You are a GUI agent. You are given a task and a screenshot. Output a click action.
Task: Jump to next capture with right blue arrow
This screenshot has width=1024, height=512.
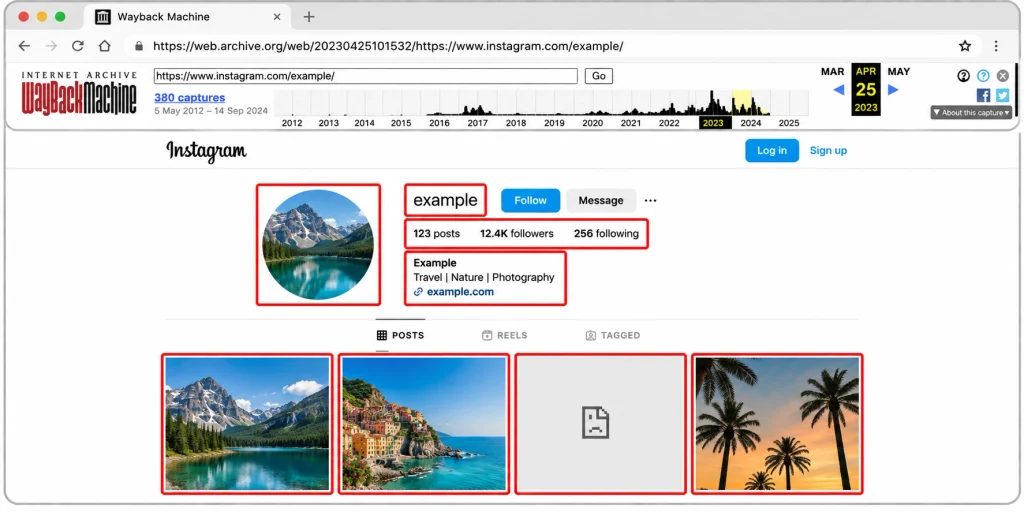point(893,89)
